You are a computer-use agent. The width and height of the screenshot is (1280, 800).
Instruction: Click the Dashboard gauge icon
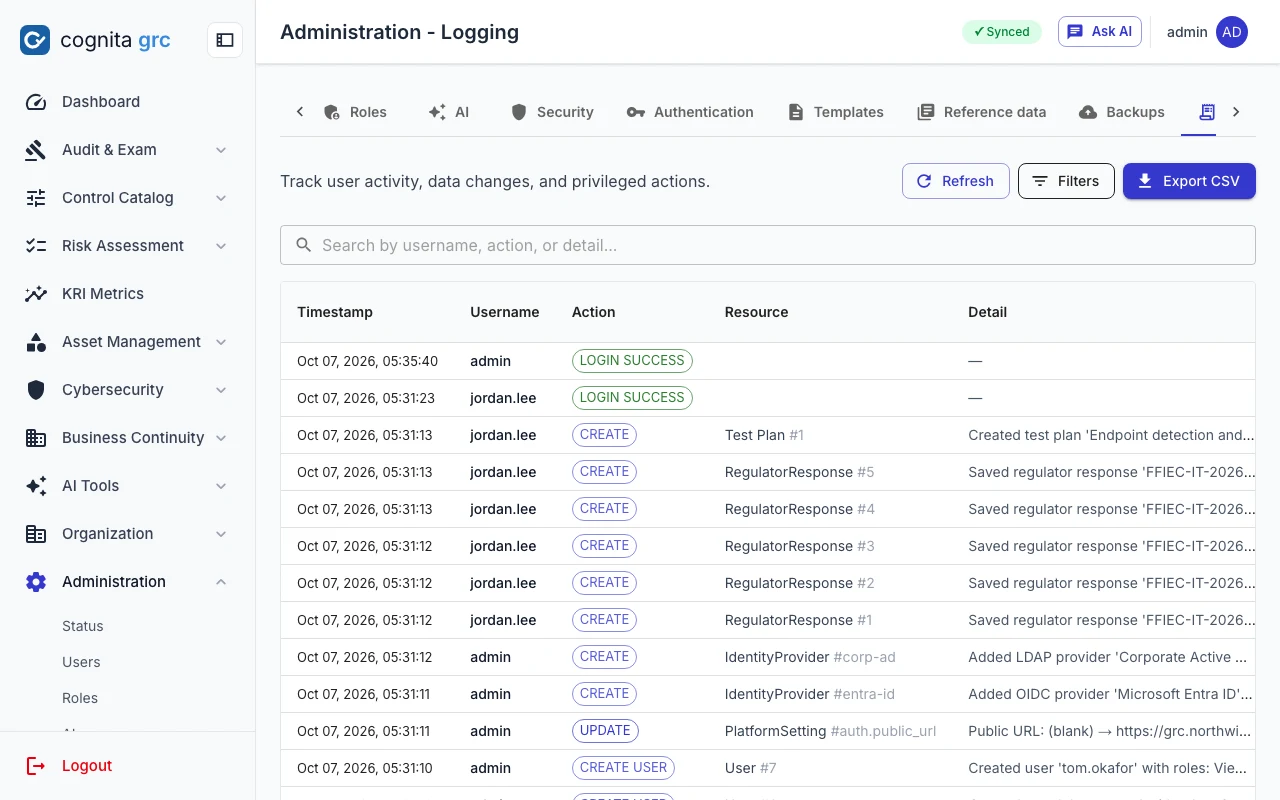[36, 102]
